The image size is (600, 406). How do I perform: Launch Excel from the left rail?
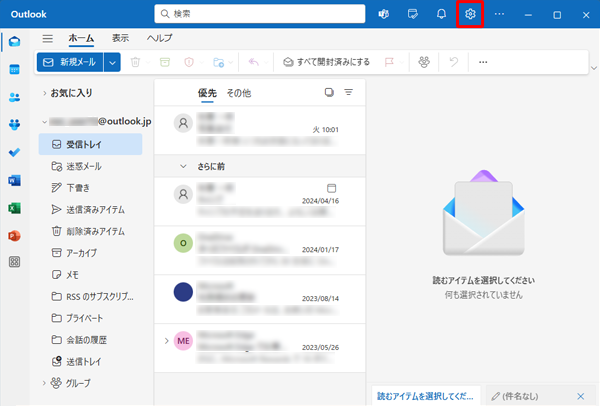pos(15,208)
